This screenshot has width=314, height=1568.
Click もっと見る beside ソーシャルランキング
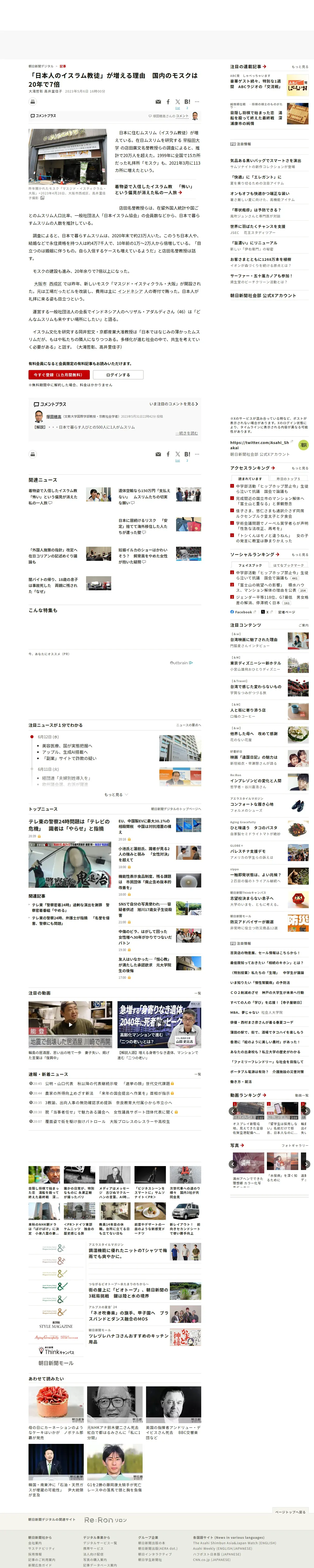coord(300,555)
